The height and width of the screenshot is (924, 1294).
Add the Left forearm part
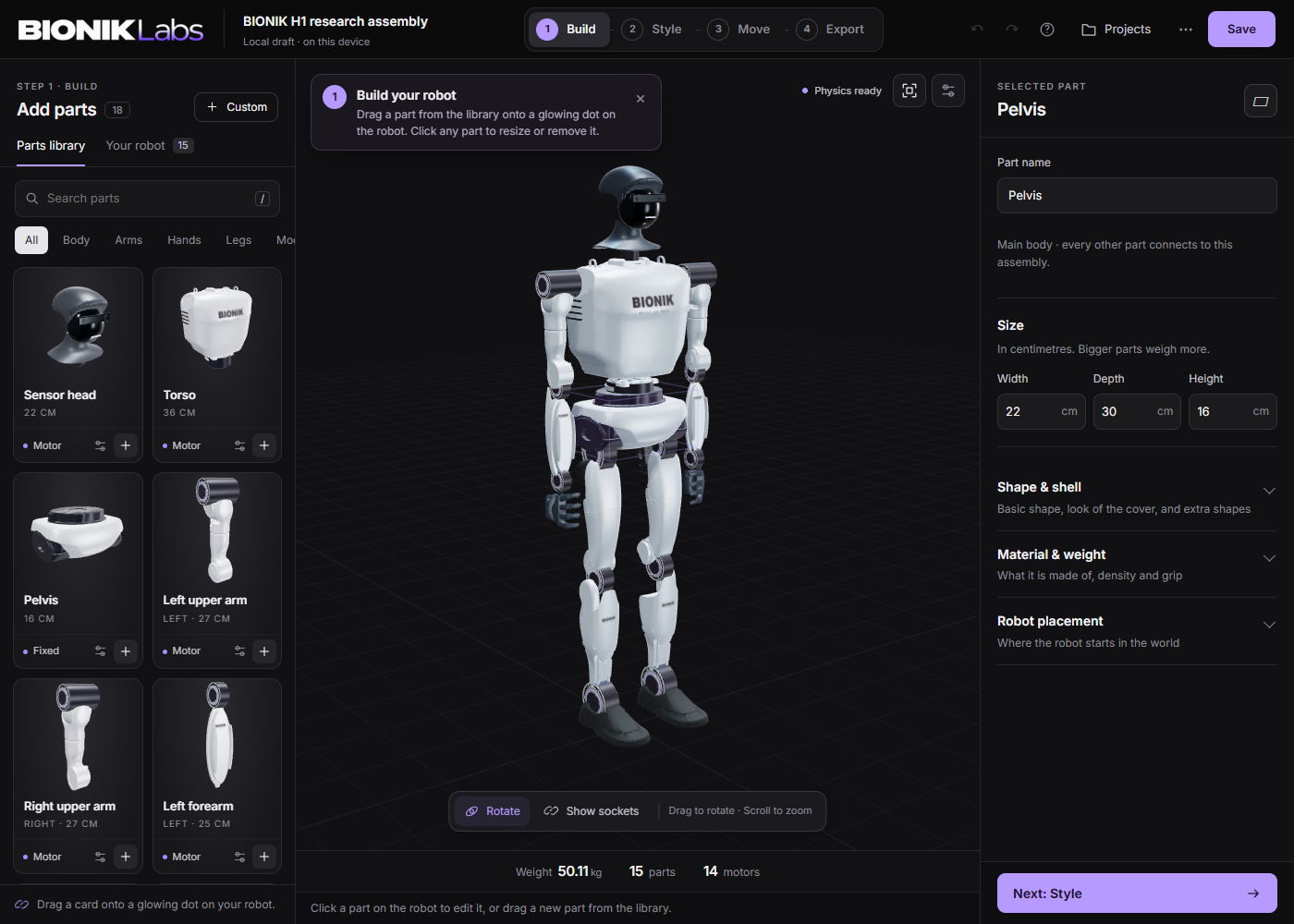coord(264,857)
